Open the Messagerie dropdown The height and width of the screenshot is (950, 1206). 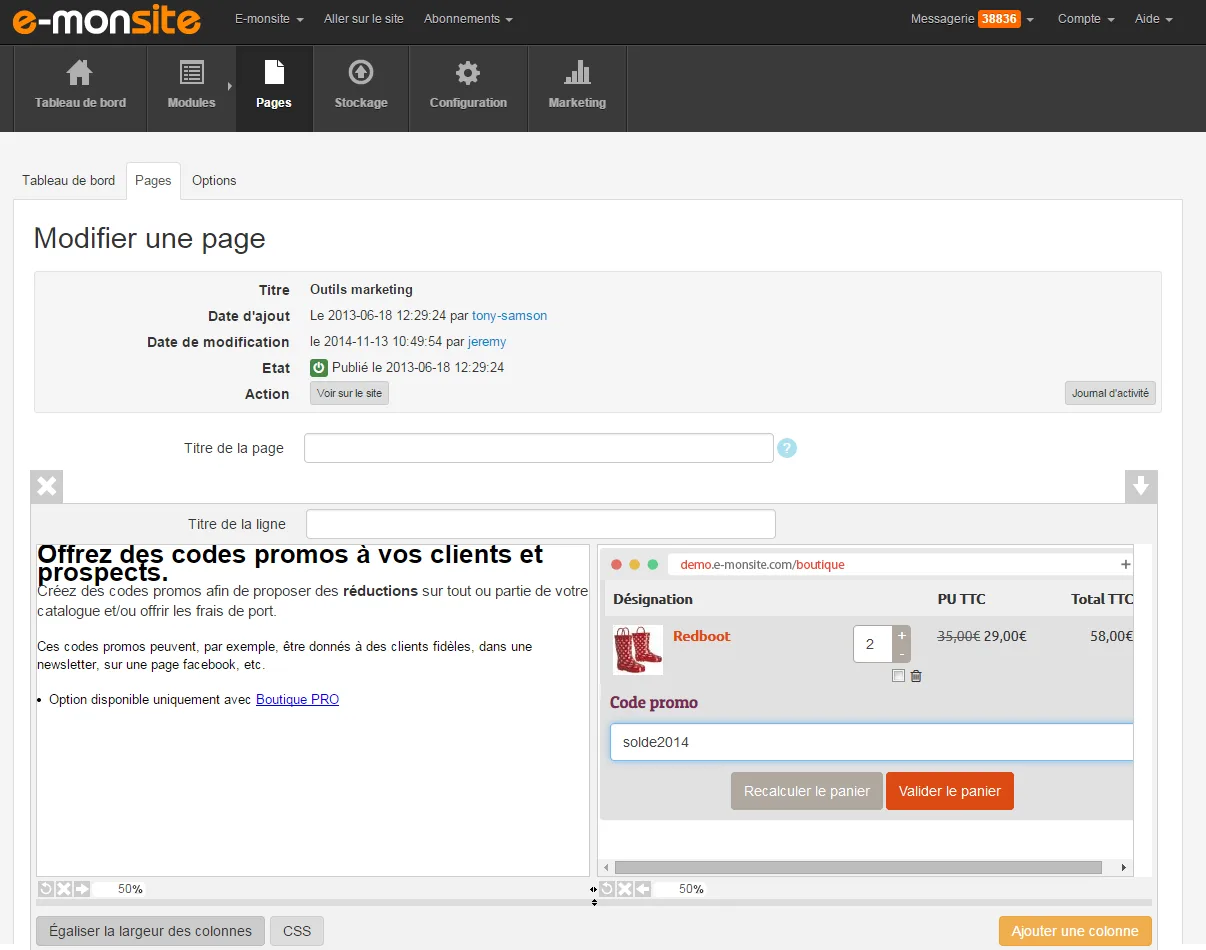click(972, 19)
